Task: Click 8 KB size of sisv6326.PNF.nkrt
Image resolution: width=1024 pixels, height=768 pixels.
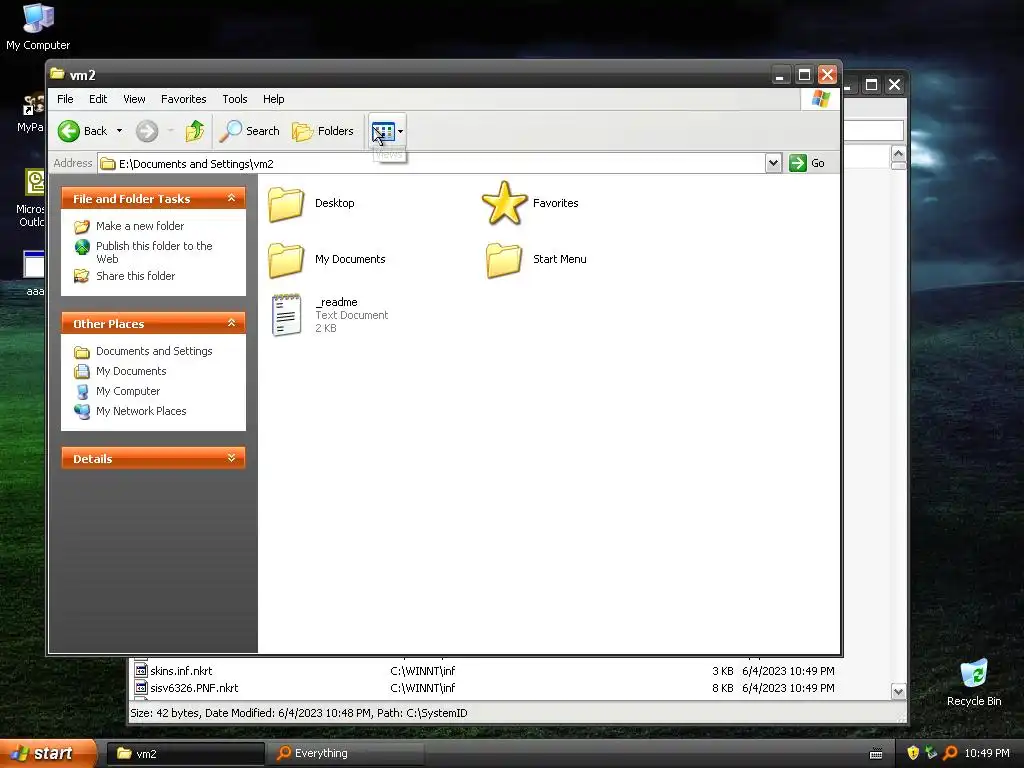Action: [x=722, y=688]
